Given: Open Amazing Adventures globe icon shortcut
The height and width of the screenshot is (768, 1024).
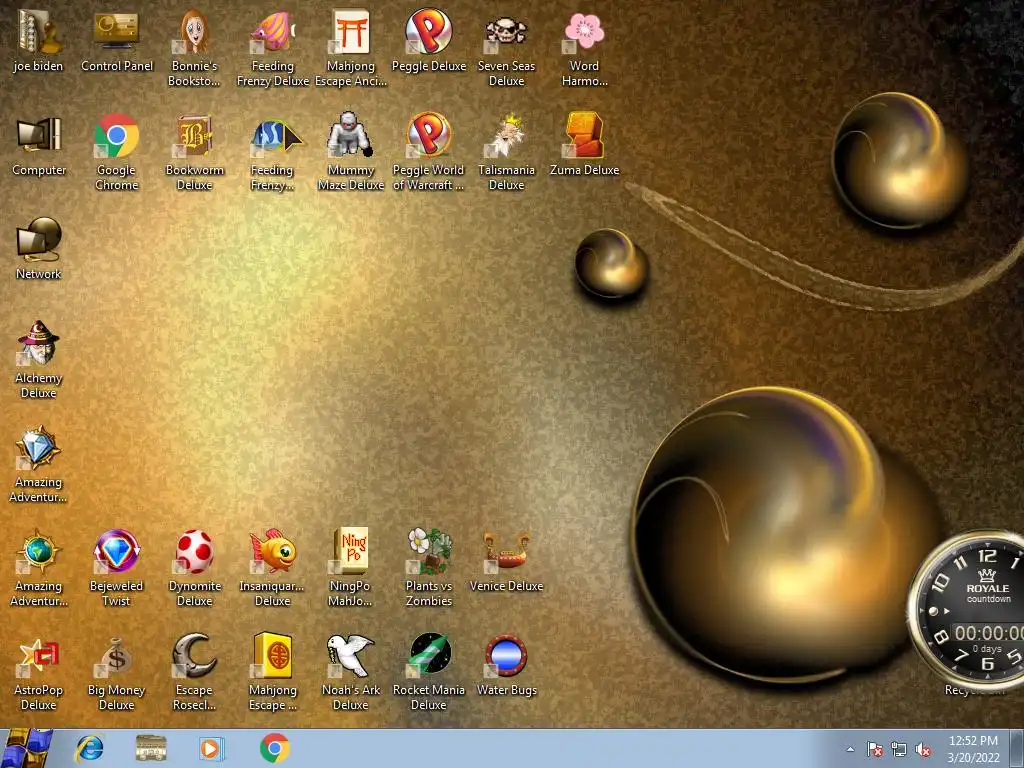Looking at the screenshot, I should pos(39,569).
